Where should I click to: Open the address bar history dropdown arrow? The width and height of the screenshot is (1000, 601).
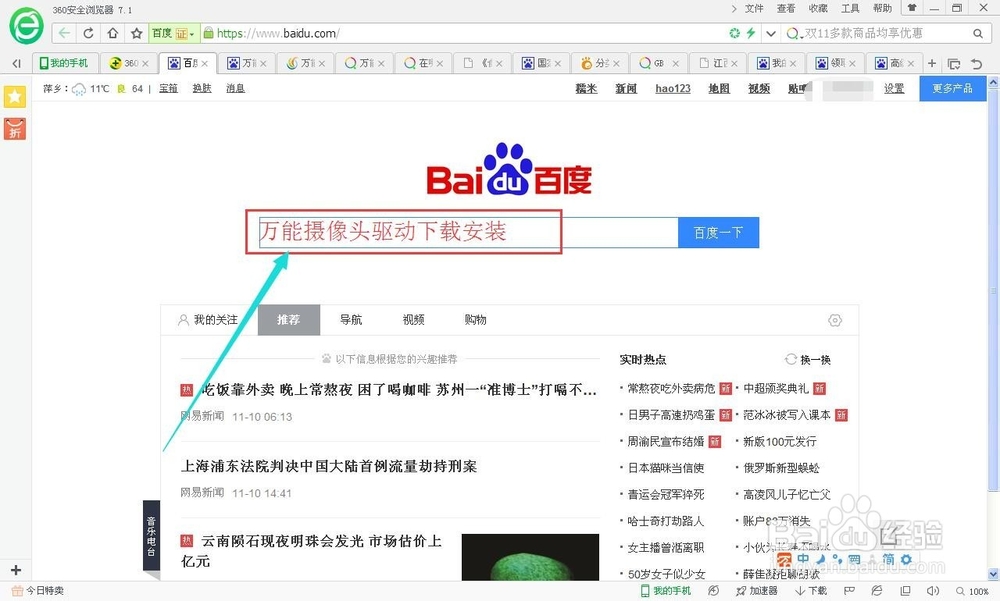770,33
